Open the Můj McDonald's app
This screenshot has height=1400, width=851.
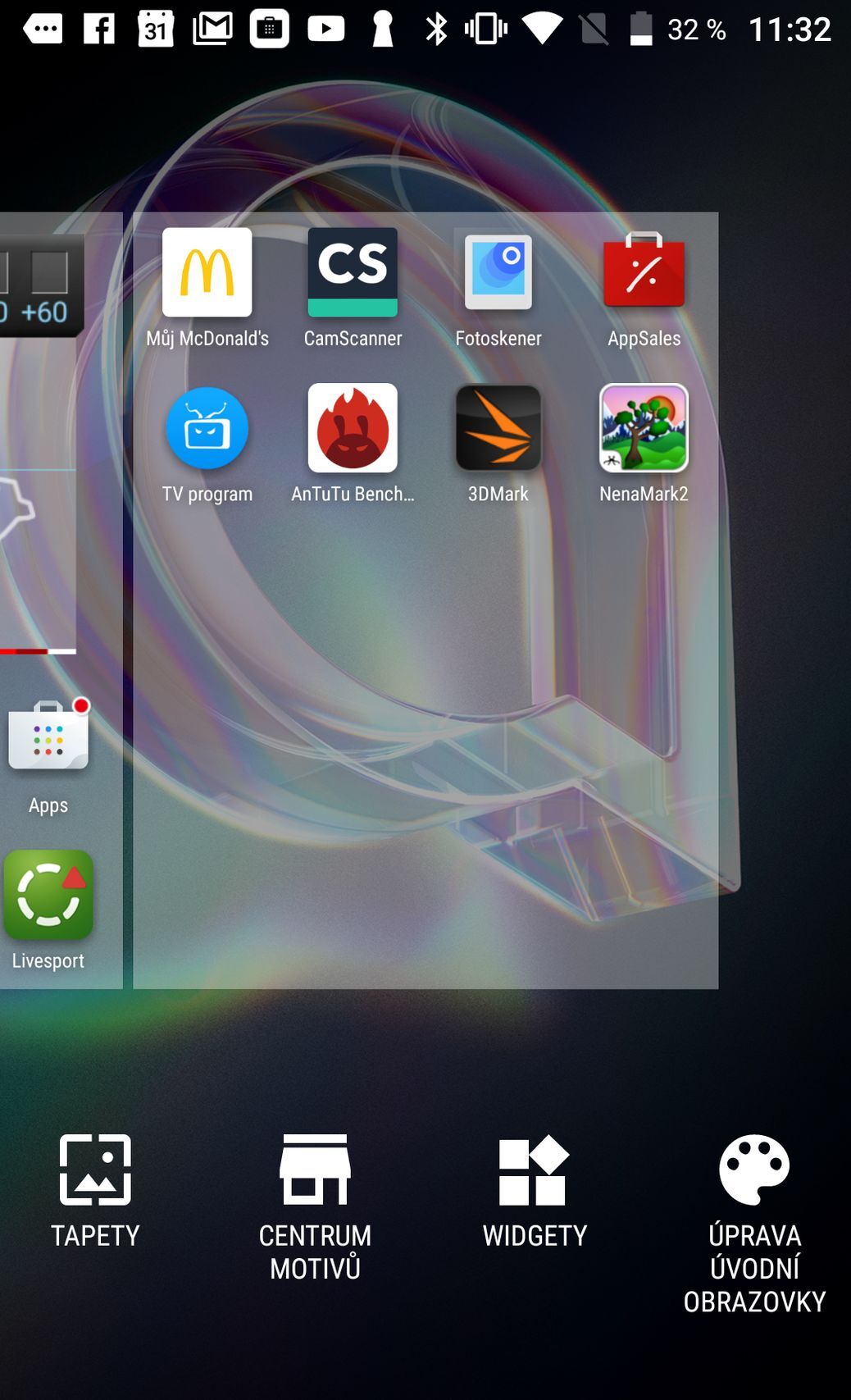207,273
